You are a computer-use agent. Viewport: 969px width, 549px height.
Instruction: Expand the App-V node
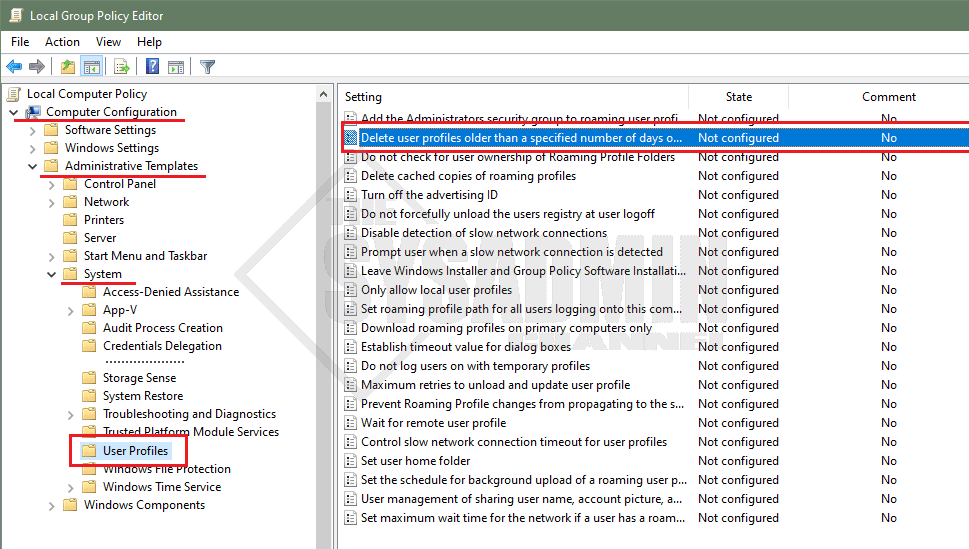(x=70, y=310)
